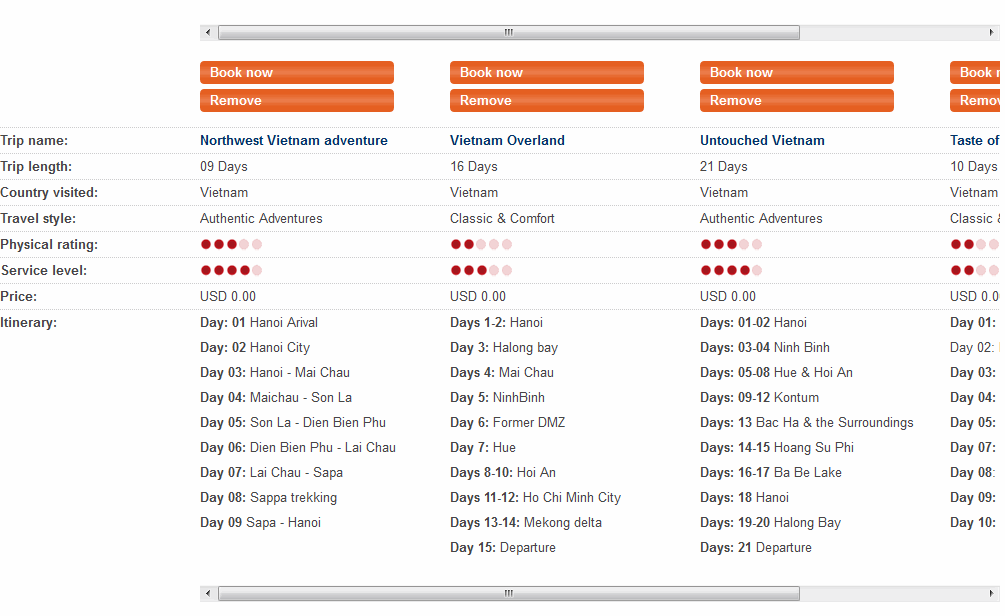
Task: Click Northwest Vietnam adventure's USD 0.00 price
Action: pyautogui.click(x=228, y=297)
